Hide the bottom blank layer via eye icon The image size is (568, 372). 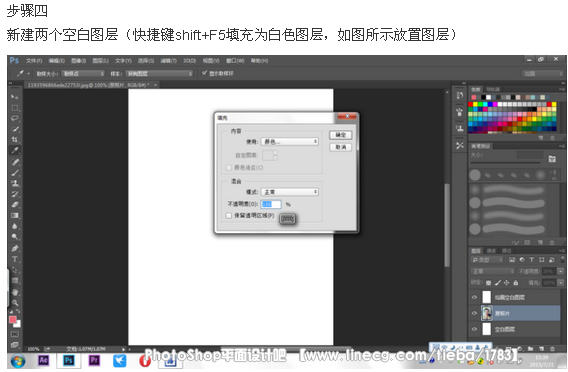tap(474, 329)
